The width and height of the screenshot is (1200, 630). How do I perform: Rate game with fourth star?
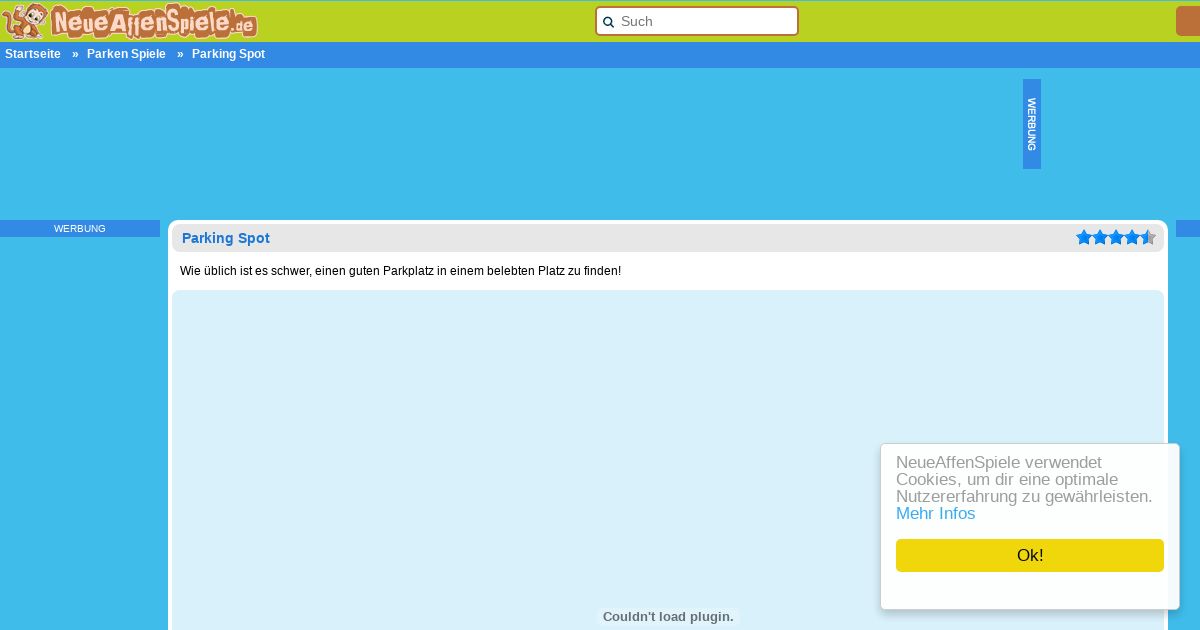[1132, 237]
